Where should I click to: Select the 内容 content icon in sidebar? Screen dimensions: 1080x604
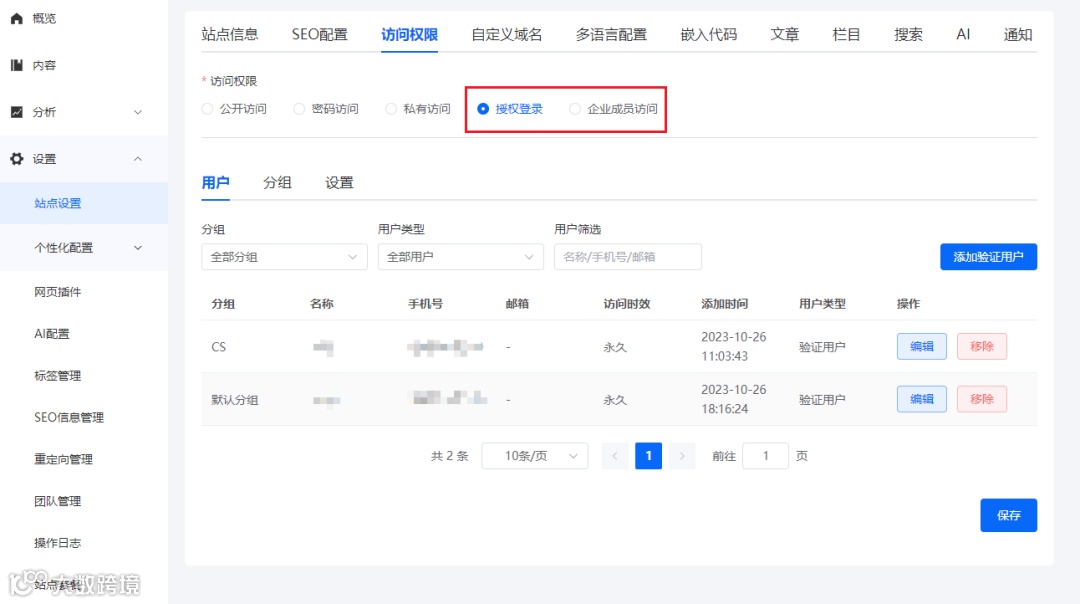click(42, 63)
